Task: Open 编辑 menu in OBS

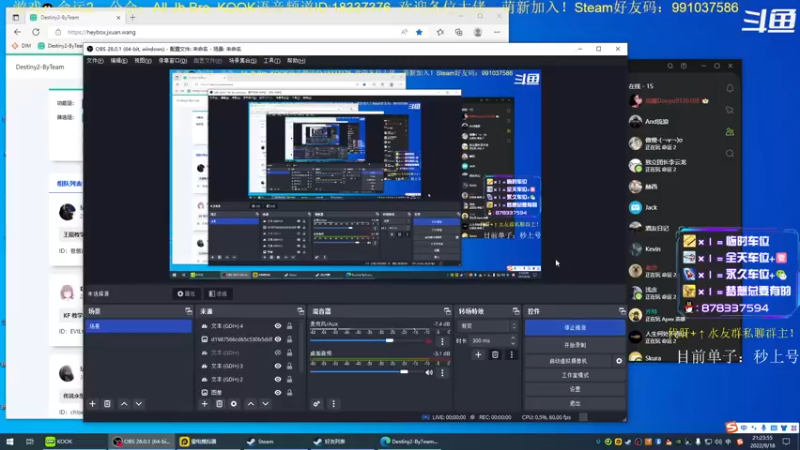Action: click(119, 61)
